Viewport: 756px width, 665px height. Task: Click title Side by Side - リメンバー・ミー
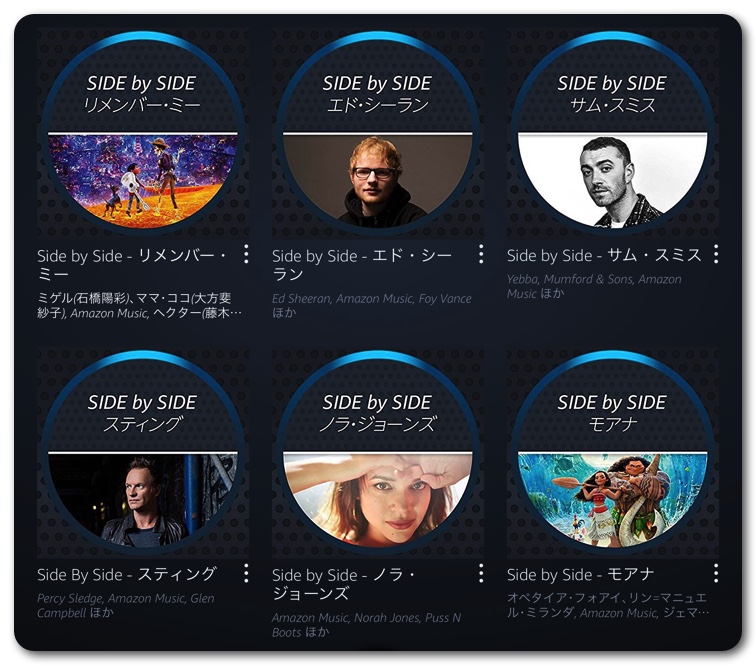point(132,264)
